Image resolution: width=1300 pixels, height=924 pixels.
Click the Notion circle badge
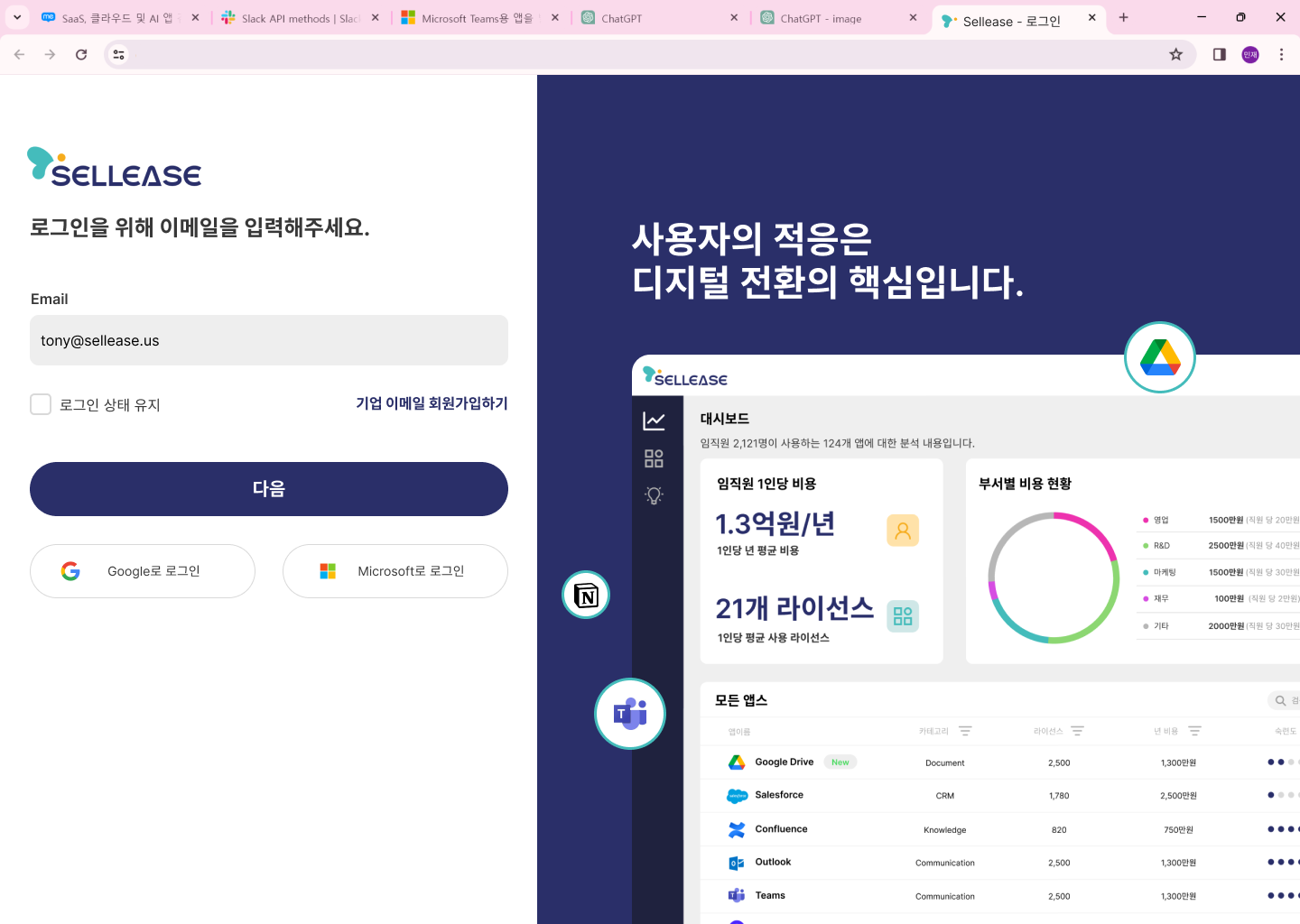pyautogui.click(x=586, y=595)
